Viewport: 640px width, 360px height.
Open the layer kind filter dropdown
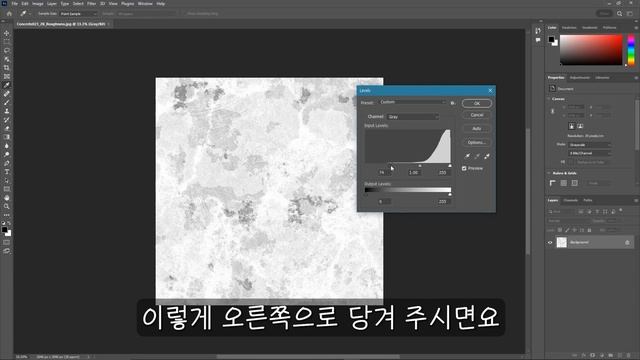562,211
